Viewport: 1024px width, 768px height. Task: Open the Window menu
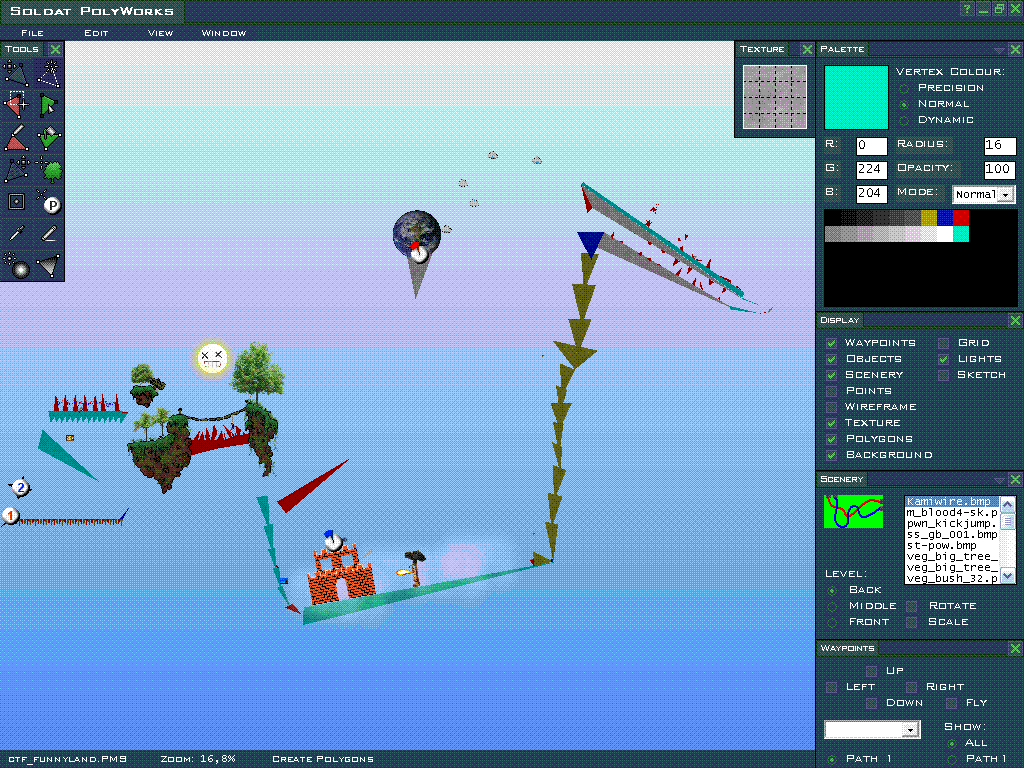223,33
